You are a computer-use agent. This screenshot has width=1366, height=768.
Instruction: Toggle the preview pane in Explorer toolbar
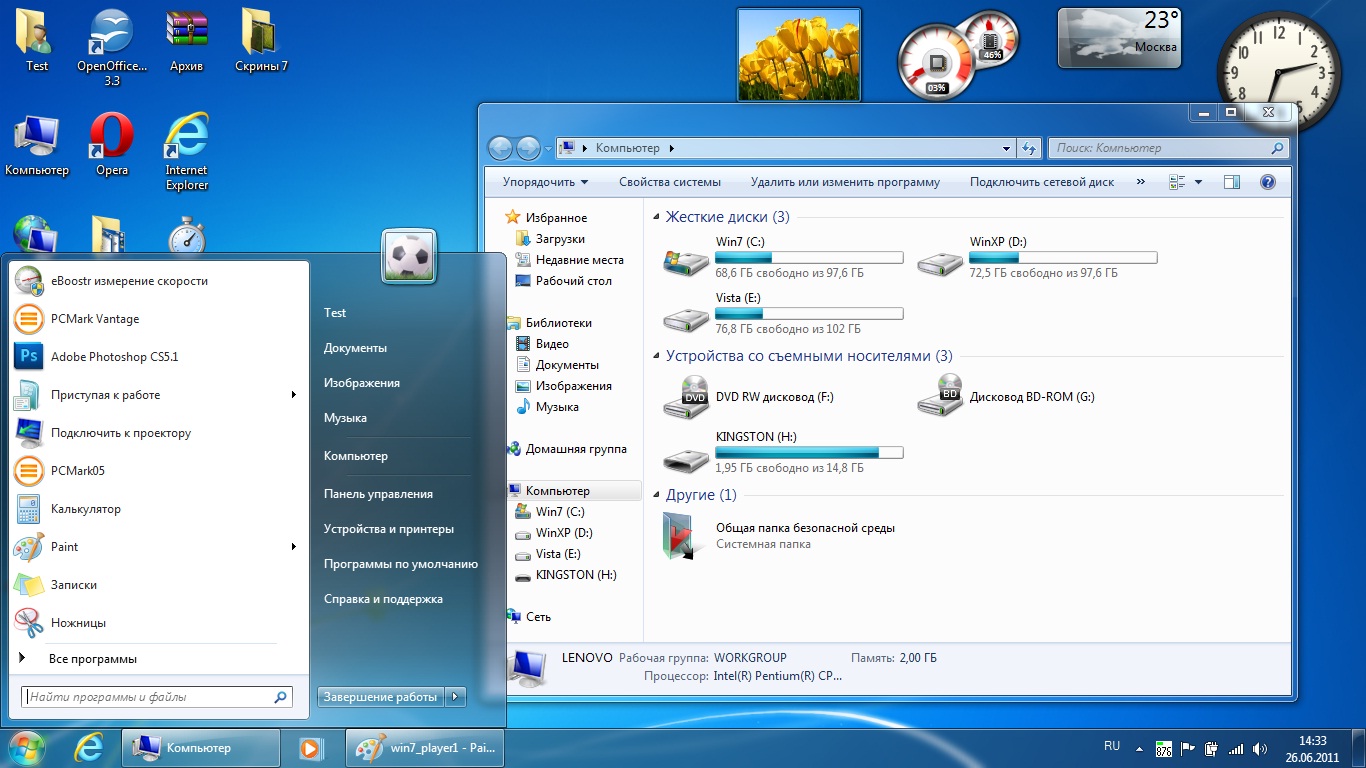click(1232, 182)
